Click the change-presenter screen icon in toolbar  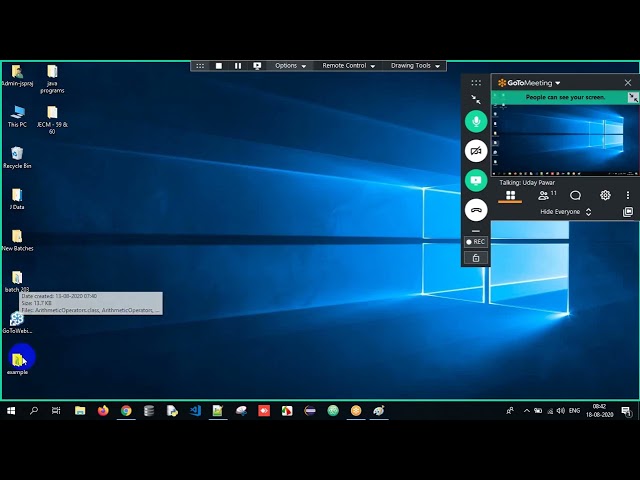257,66
